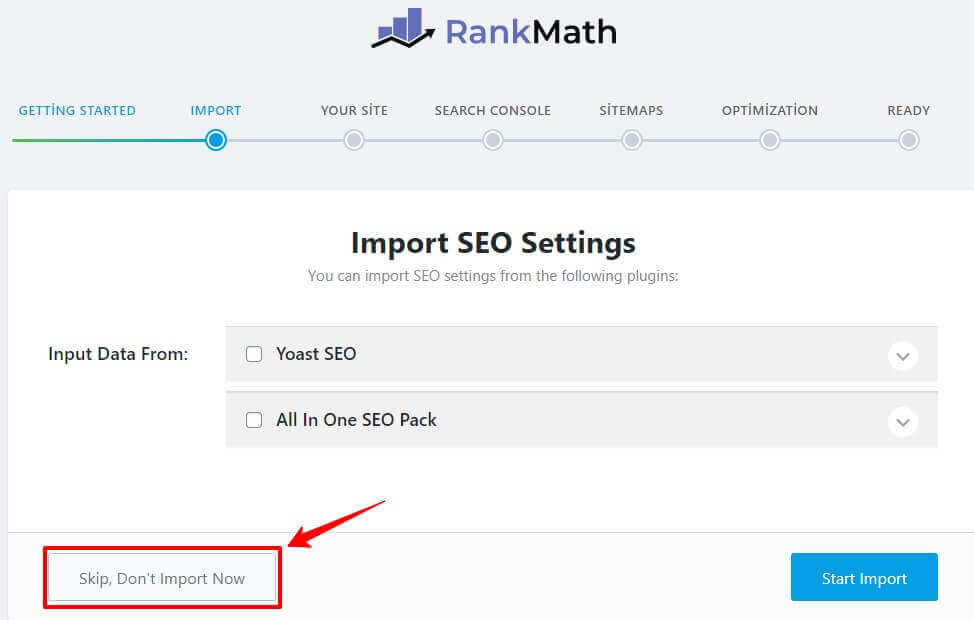This screenshot has height=620, width=974.
Task: Open the Sitemaps step
Action: click(x=631, y=111)
